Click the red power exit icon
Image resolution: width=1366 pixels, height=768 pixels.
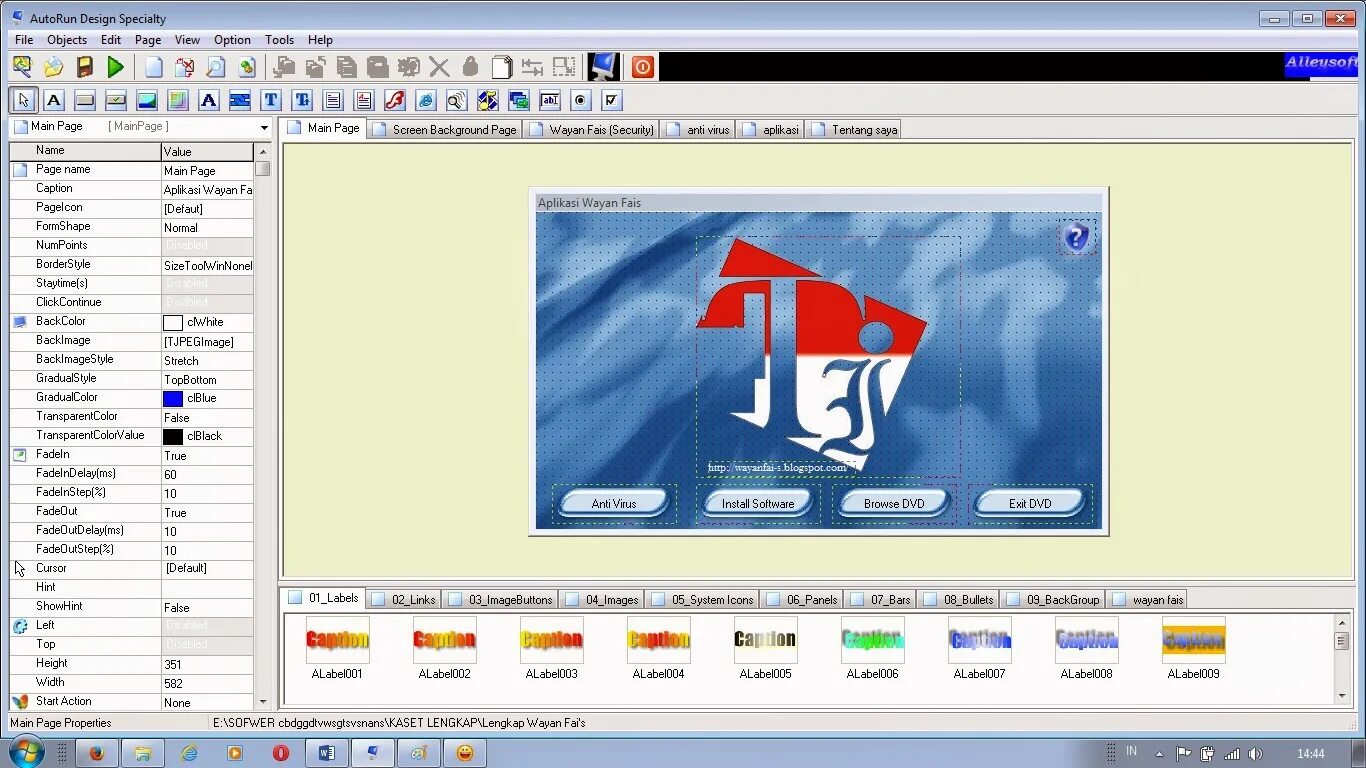tap(643, 67)
